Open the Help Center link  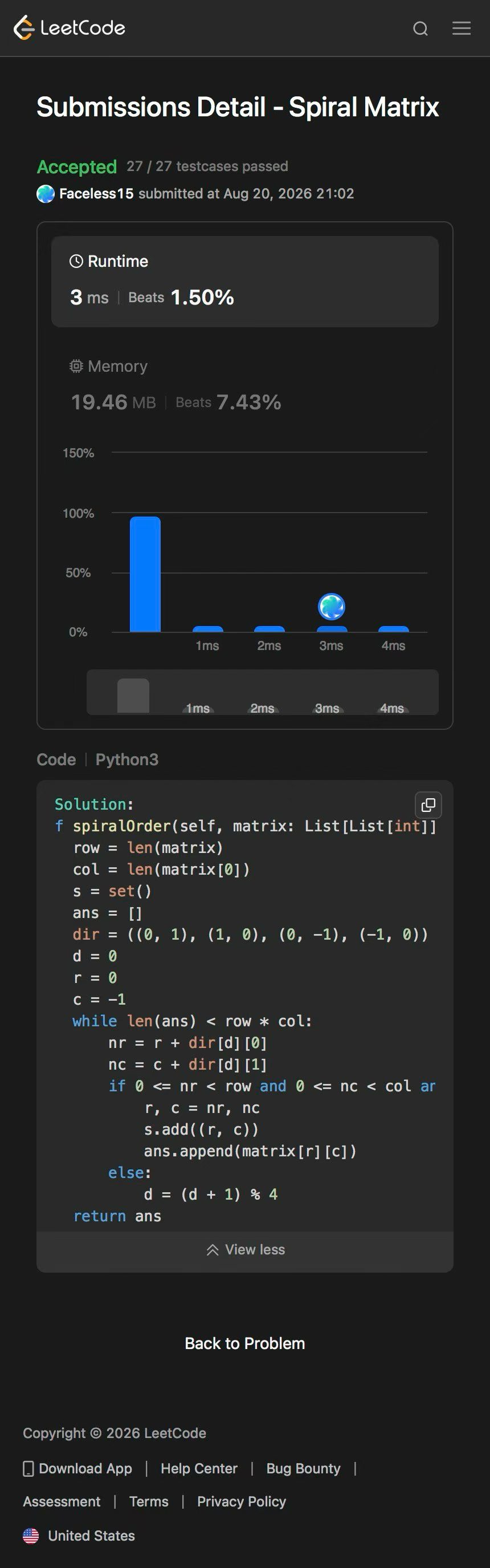click(x=199, y=1469)
